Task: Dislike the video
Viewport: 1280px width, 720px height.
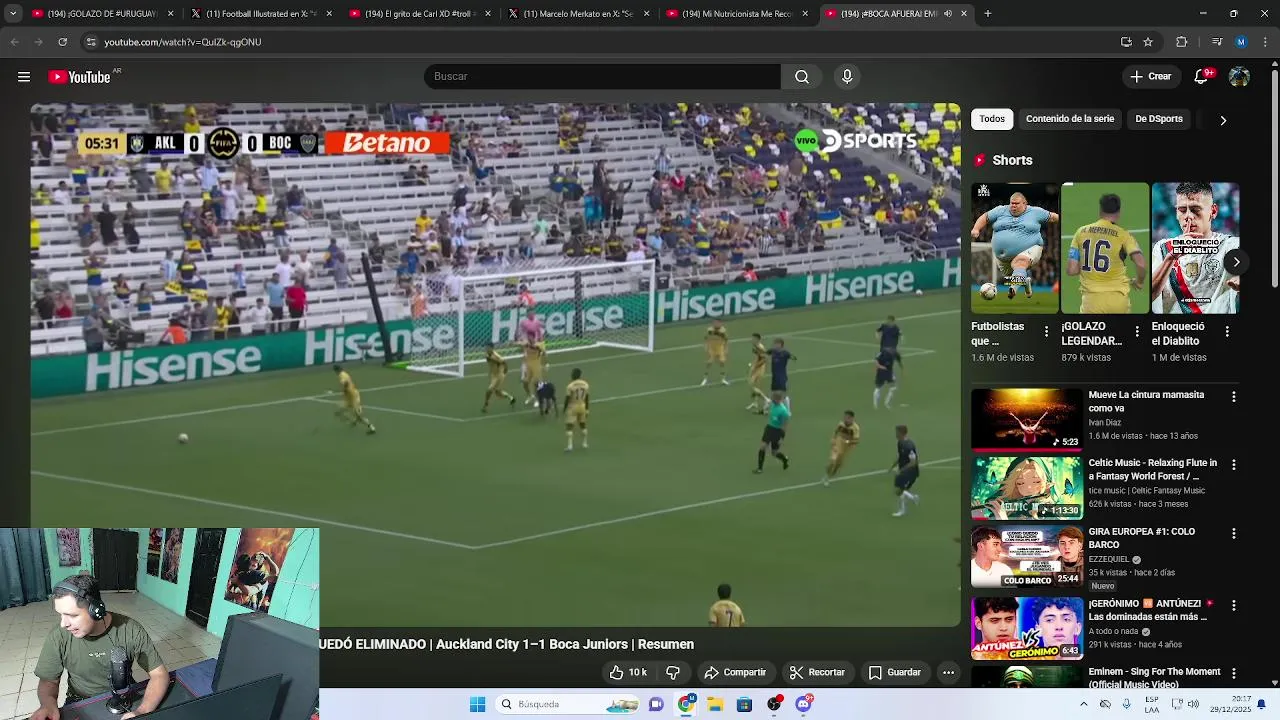Action: pyautogui.click(x=673, y=673)
